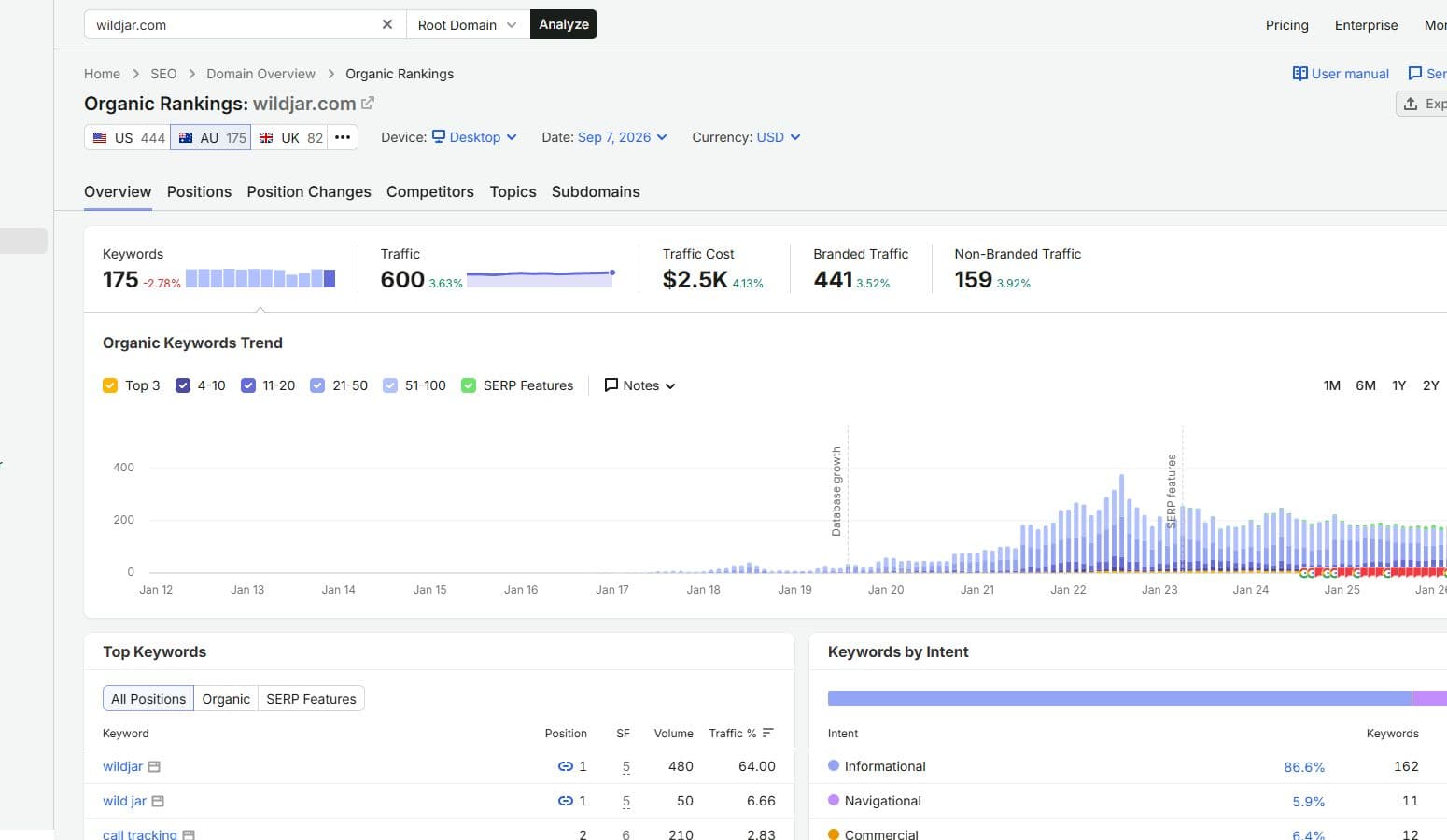Toggle the 4-10 positions checkbox

pos(183,385)
